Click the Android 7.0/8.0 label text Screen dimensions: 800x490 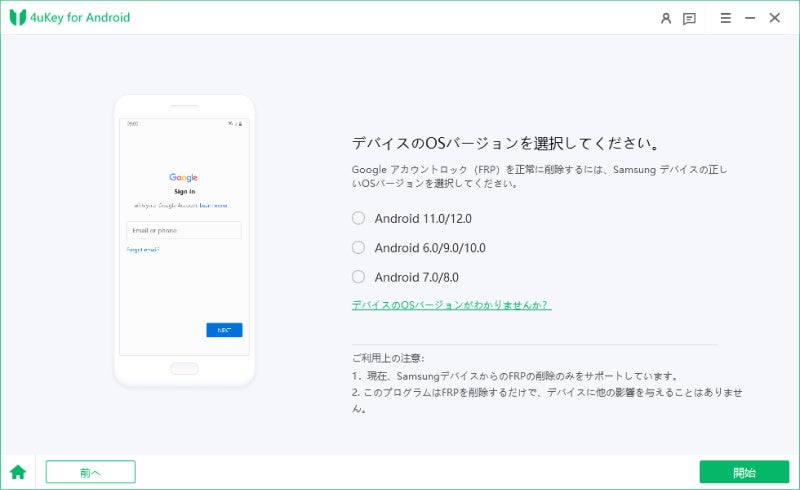pos(416,277)
